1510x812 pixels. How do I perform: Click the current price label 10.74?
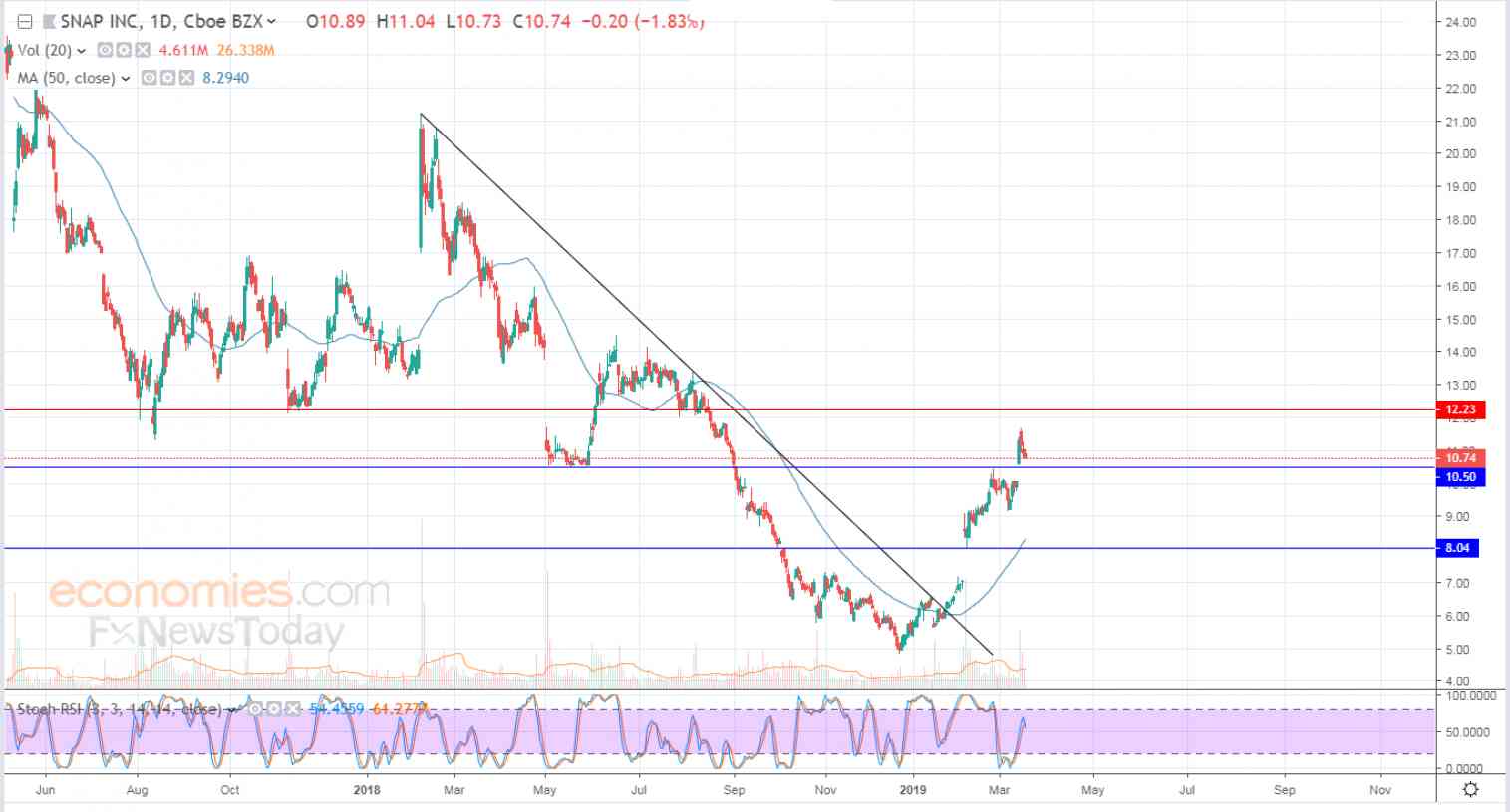[1460, 458]
